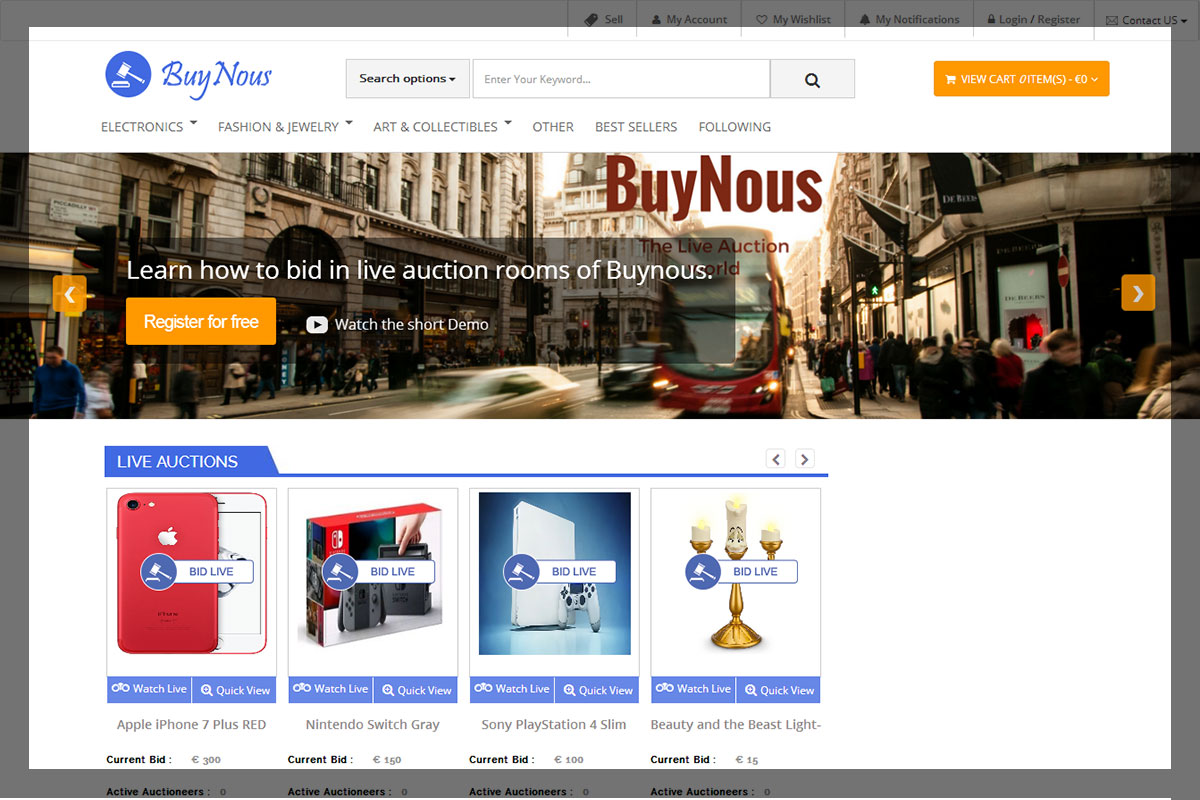Open Apple iPhone 7 Plus RED title

pos(192,724)
